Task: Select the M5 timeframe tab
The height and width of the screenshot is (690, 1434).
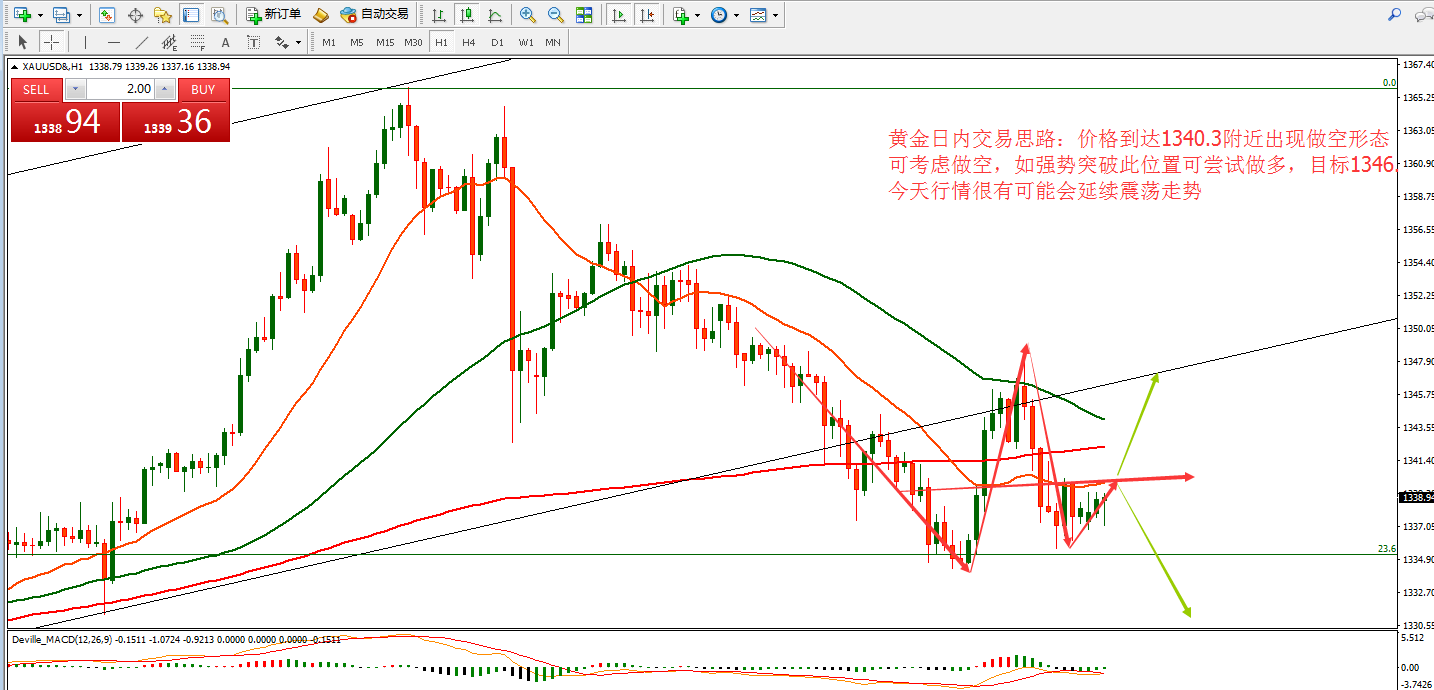Action: (356, 42)
